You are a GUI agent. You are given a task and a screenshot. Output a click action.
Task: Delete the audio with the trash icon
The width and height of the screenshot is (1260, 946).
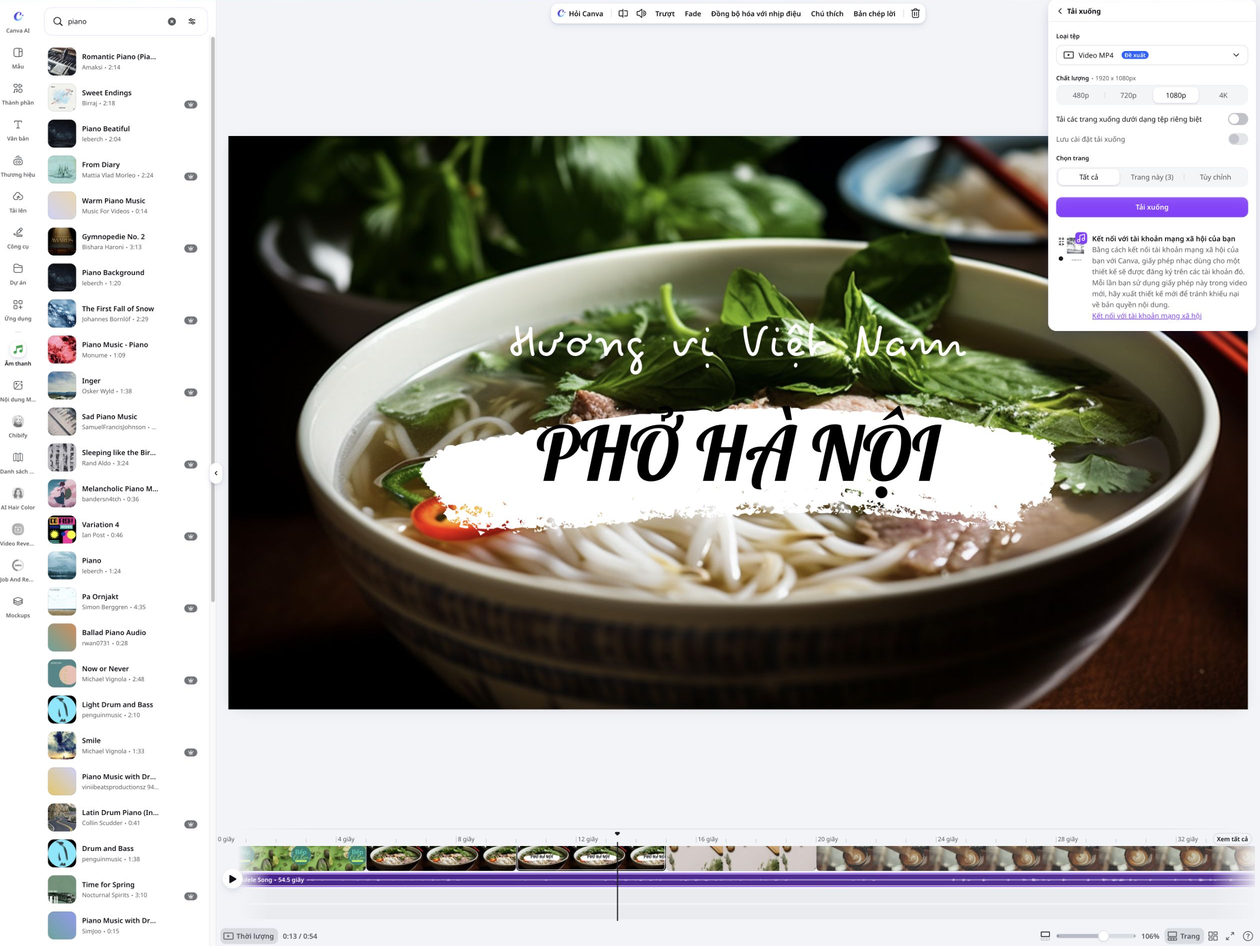915,14
